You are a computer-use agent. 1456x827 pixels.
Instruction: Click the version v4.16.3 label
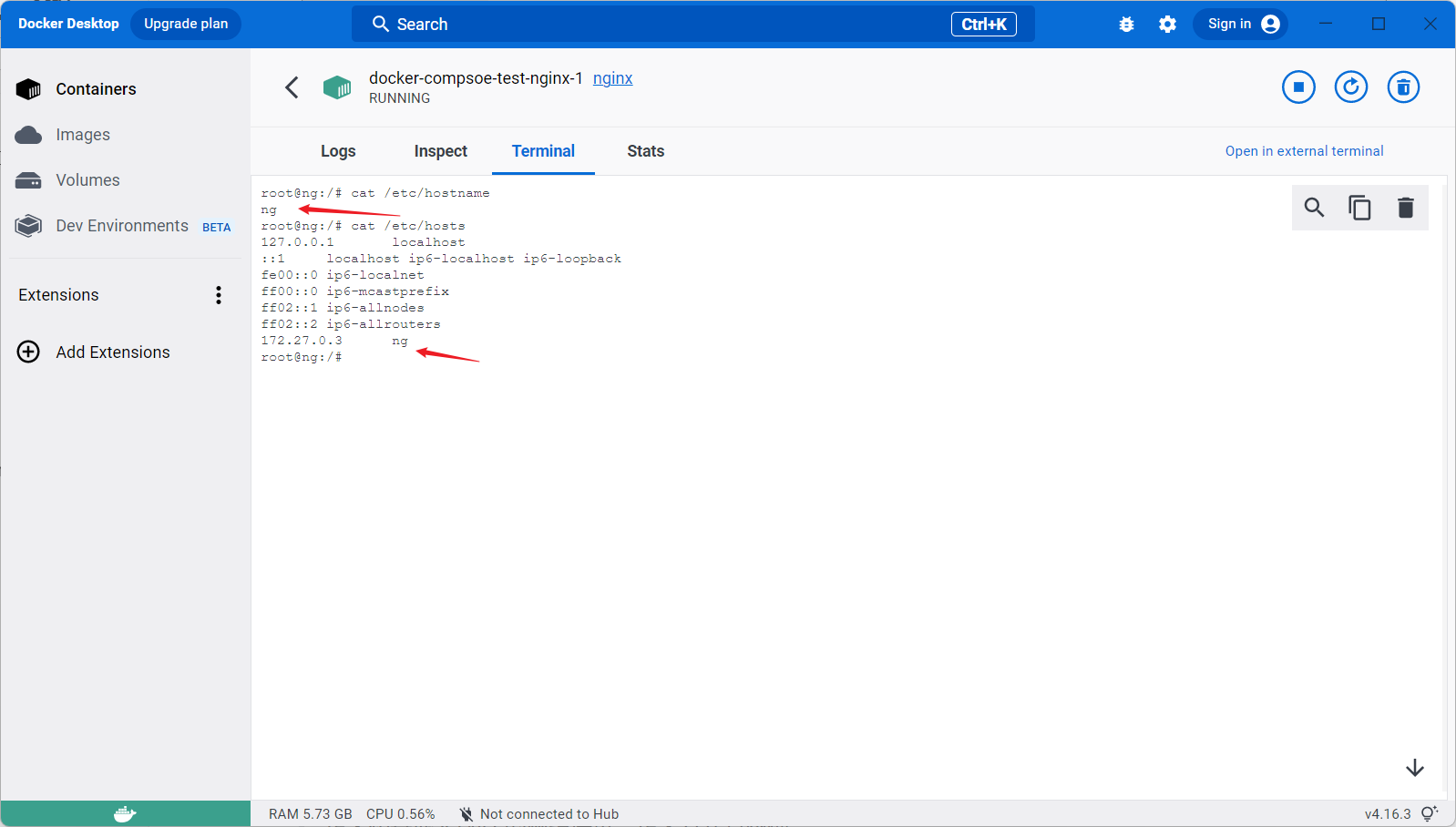click(x=1388, y=814)
